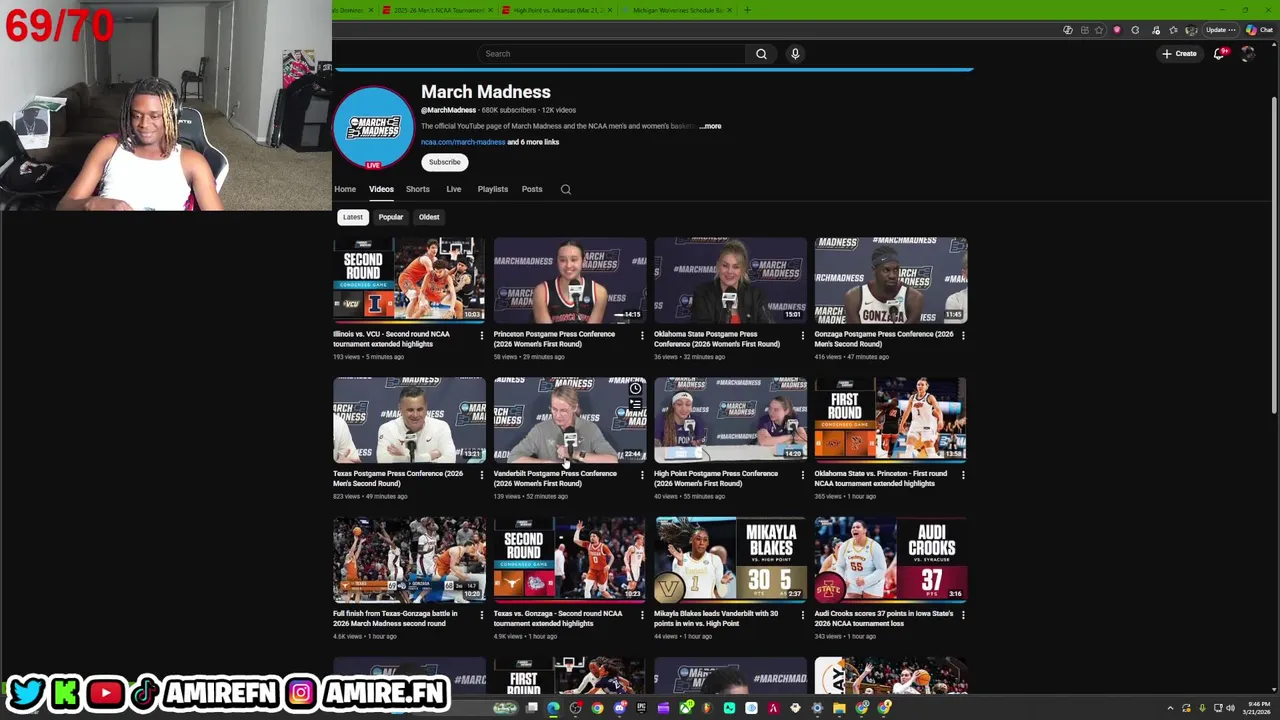This screenshot has width=1280, height=720.
Task: Activate voice search microphone icon
Action: click(x=795, y=54)
